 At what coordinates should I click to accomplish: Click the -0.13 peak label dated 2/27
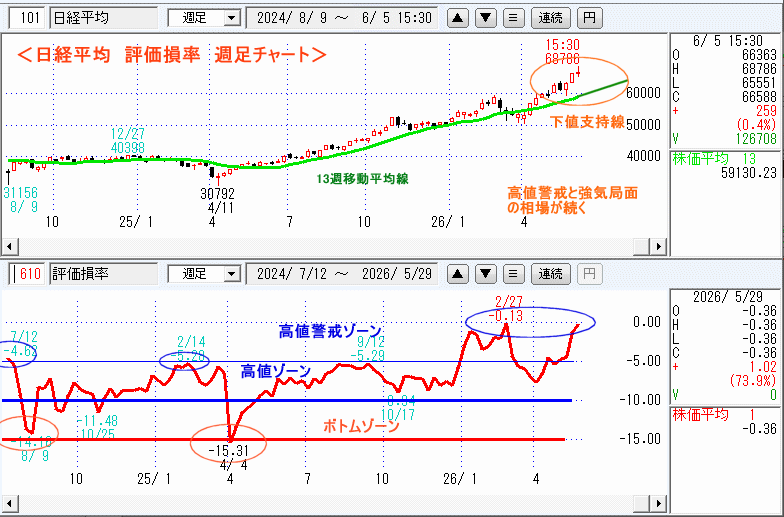(506, 316)
